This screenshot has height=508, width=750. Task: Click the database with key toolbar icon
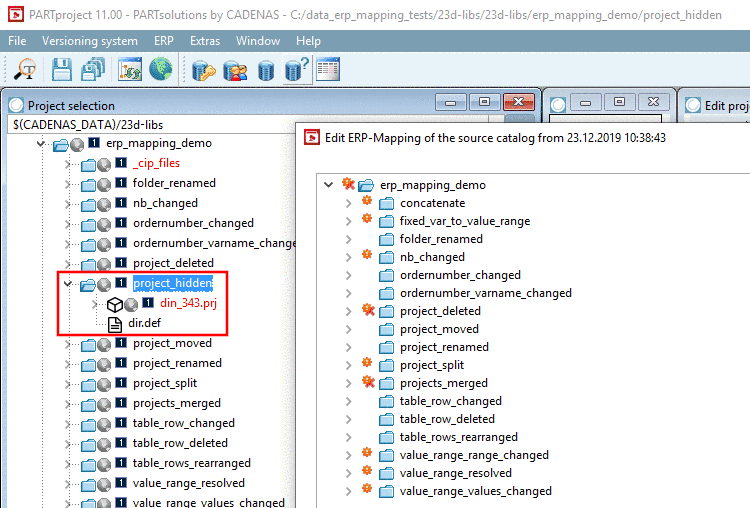coord(204,70)
